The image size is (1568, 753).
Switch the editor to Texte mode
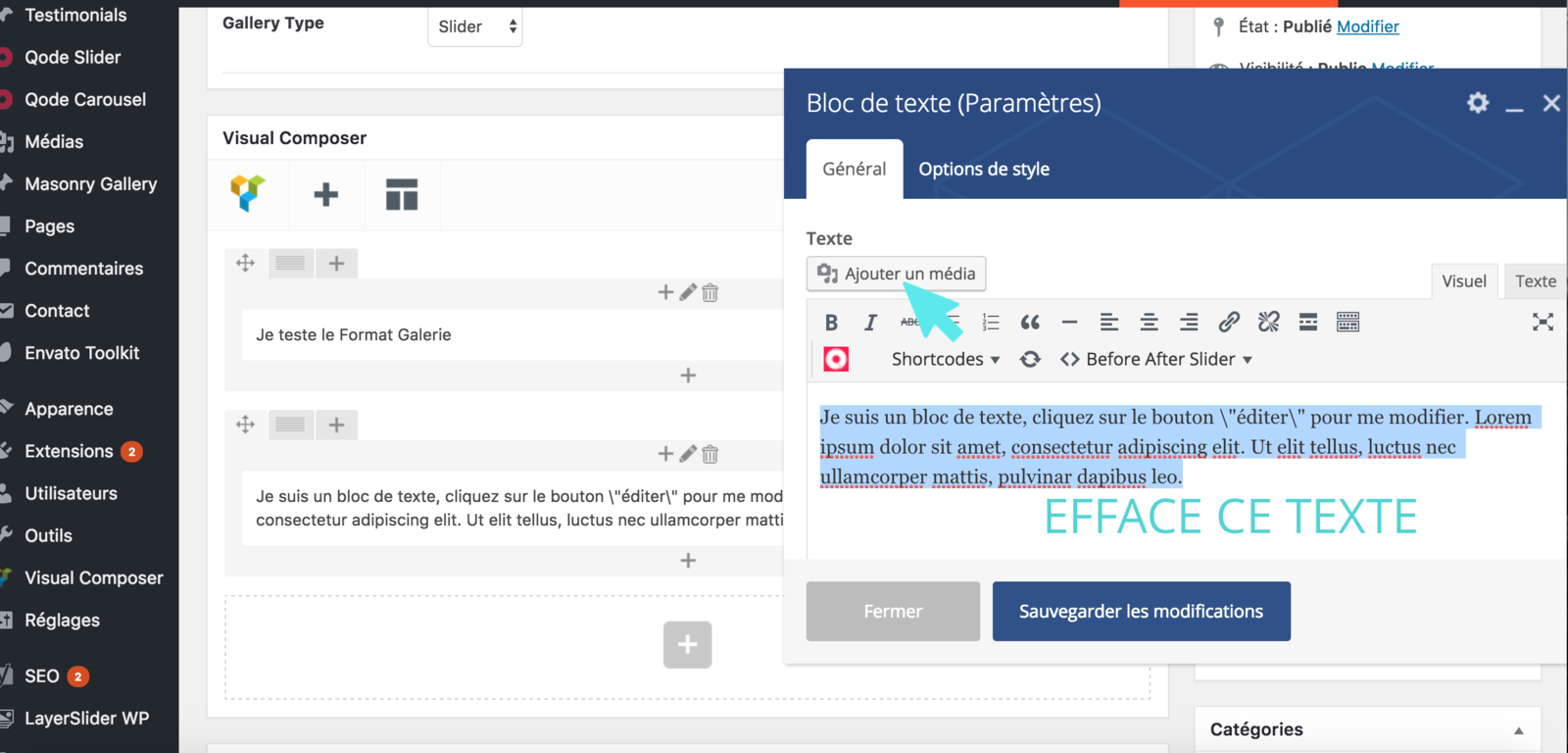point(1535,280)
